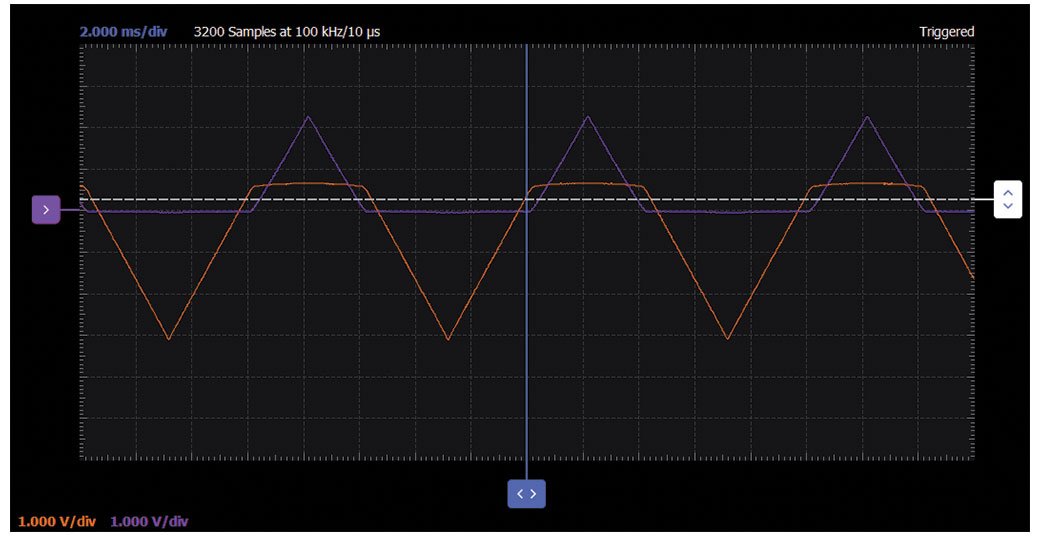
Task: Click the Triggered status indicator
Action: [x=946, y=32]
